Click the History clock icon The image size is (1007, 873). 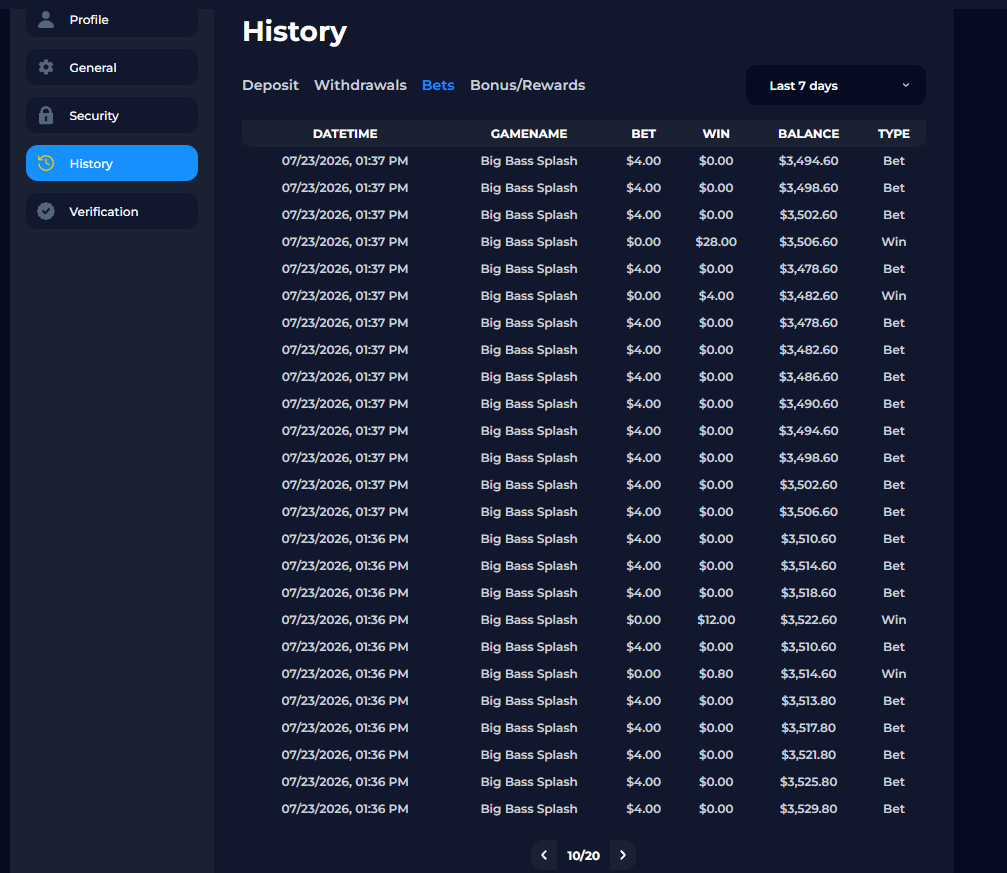click(46, 163)
